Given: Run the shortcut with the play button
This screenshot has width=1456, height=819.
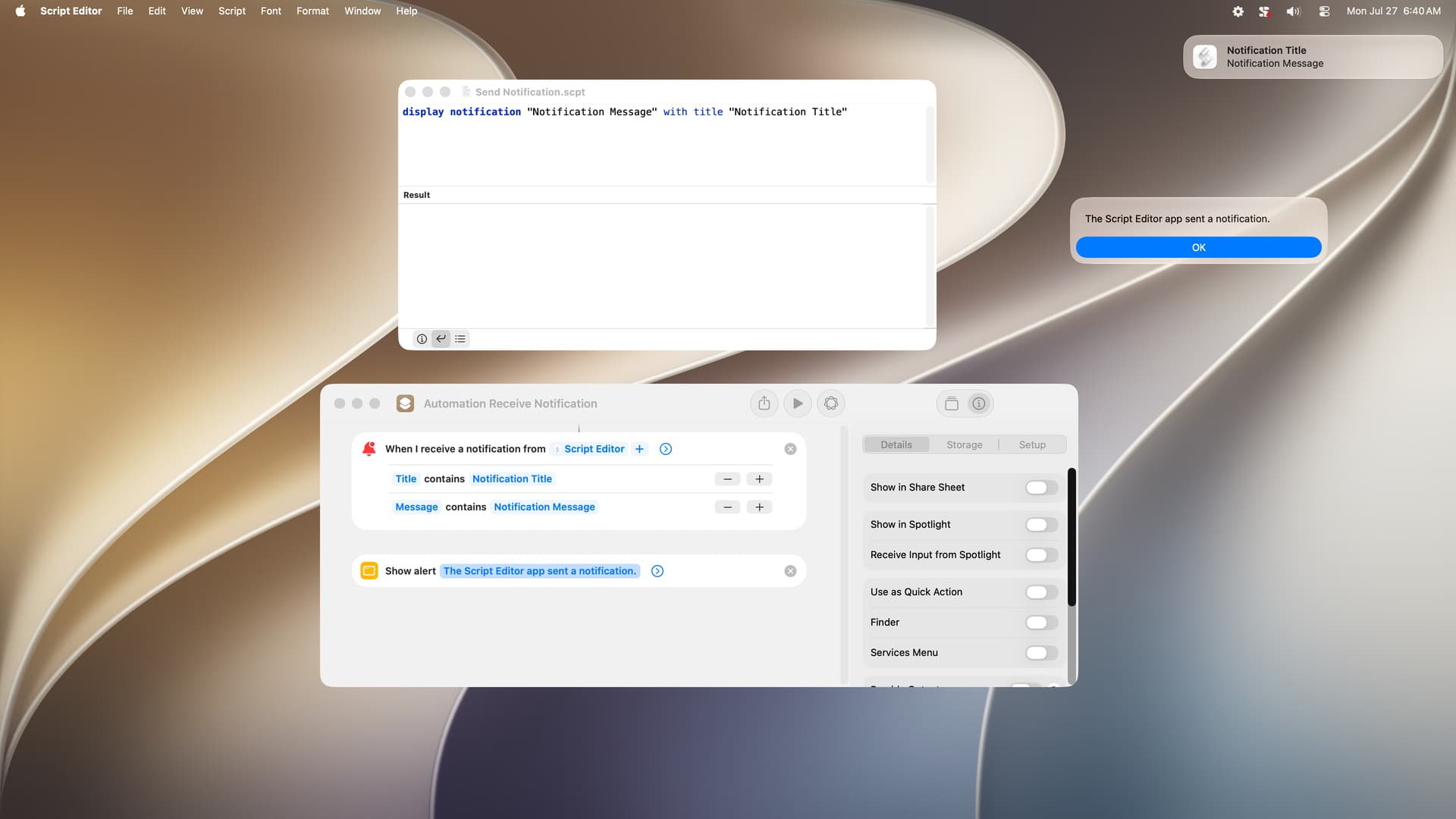Looking at the screenshot, I should pos(798,403).
